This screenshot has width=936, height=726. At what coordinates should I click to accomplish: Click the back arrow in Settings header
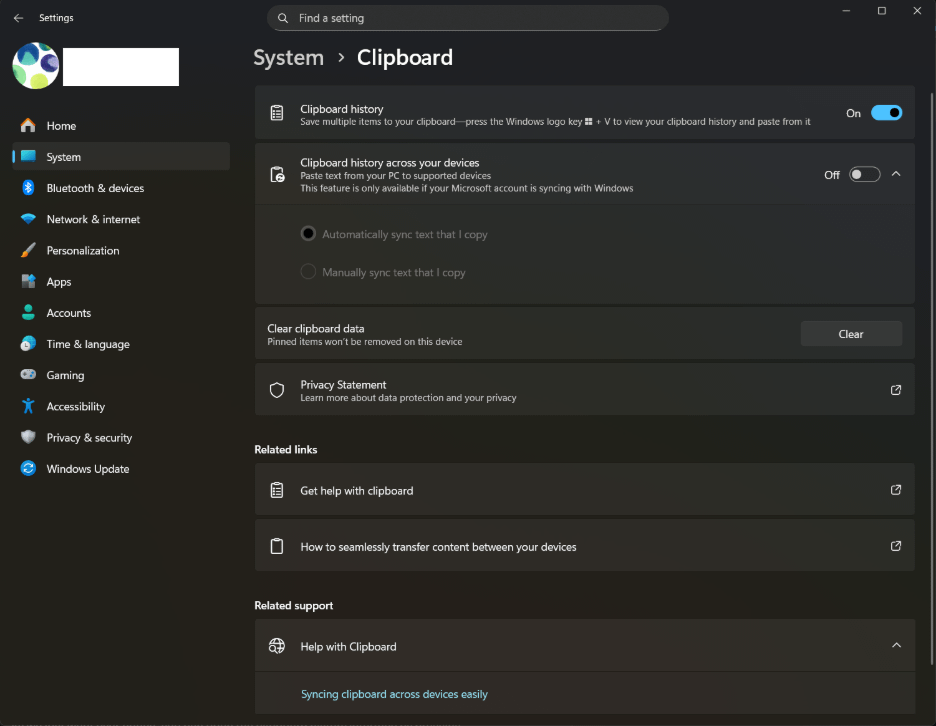pos(19,18)
